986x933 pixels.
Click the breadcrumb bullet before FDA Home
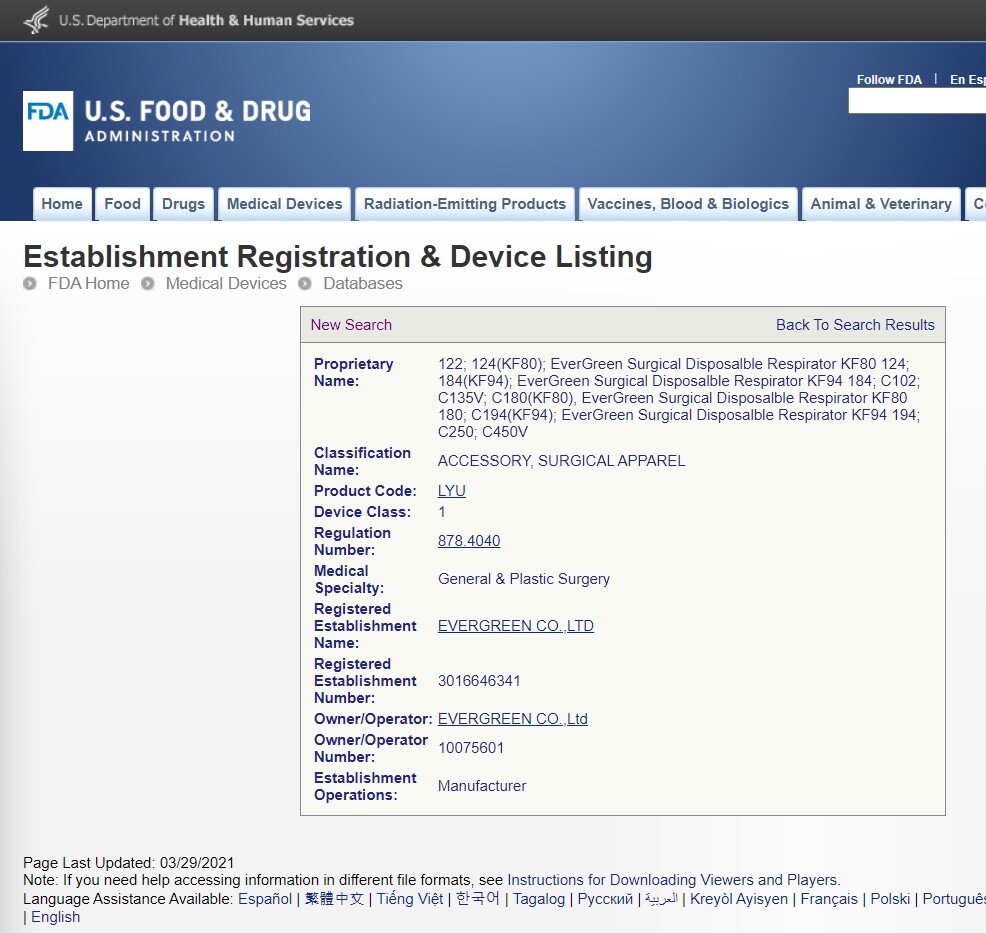coord(30,284)
